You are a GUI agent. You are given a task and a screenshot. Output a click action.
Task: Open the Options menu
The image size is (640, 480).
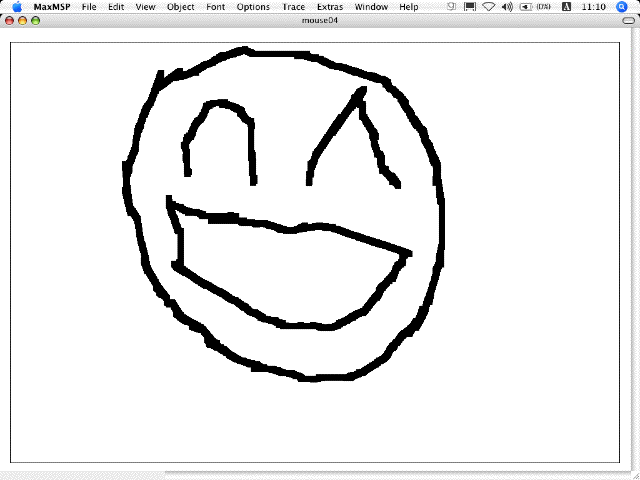click(x=253, y=7)
